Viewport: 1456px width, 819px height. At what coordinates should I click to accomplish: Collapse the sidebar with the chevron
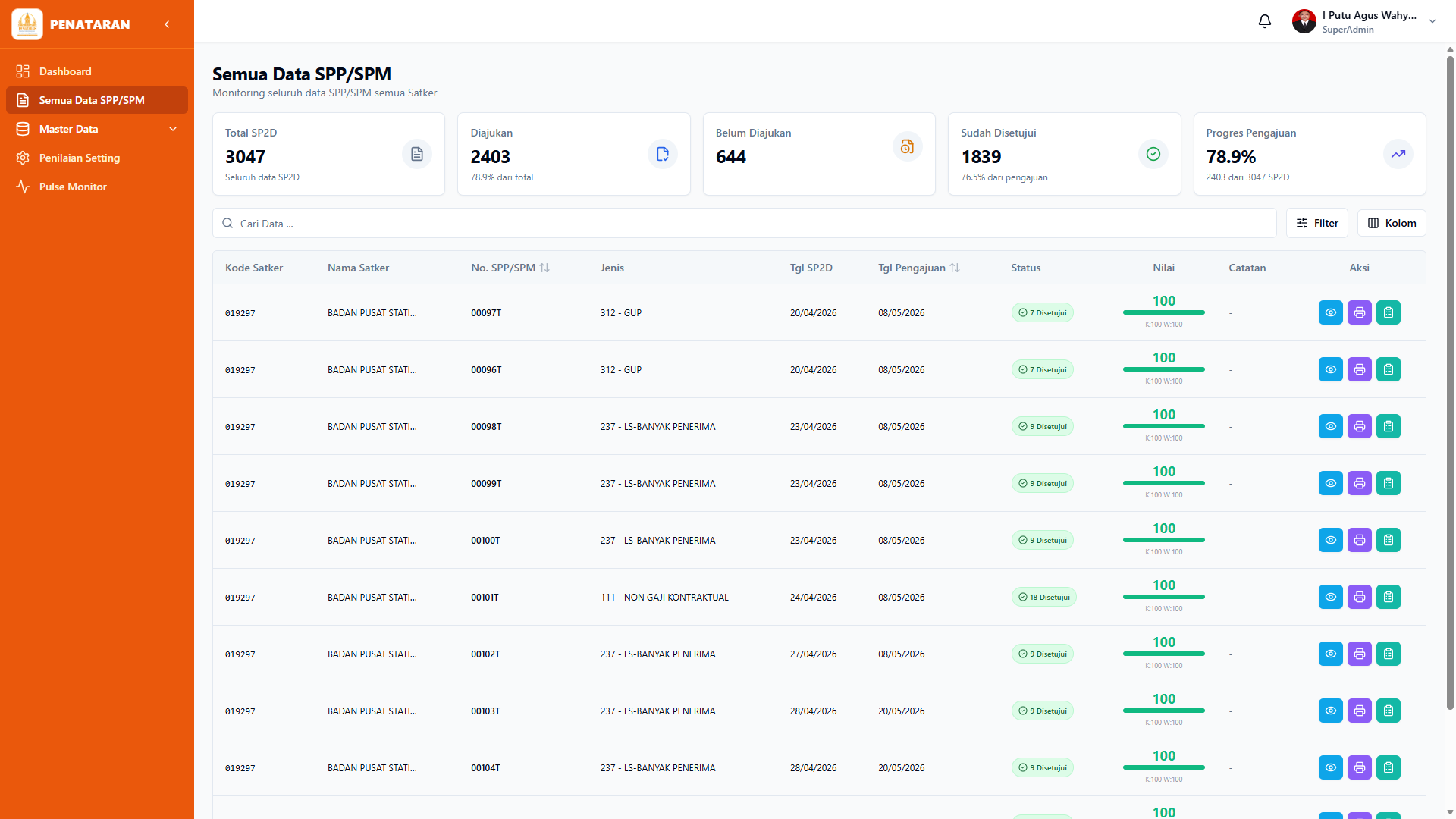pos(167,24)
